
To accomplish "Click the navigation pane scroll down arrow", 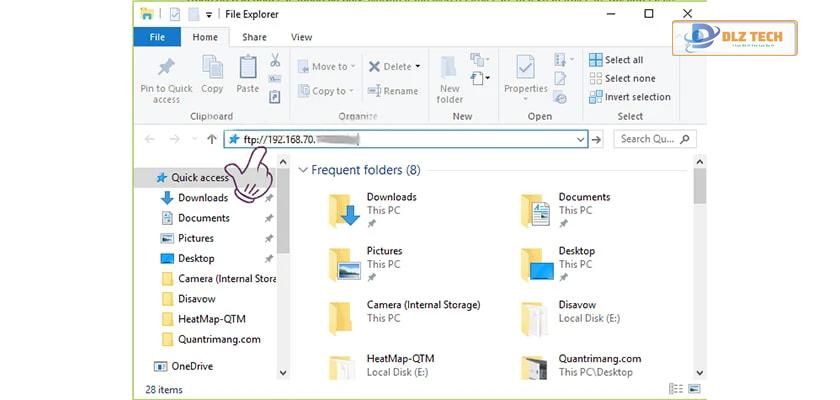I will (283, 373).
